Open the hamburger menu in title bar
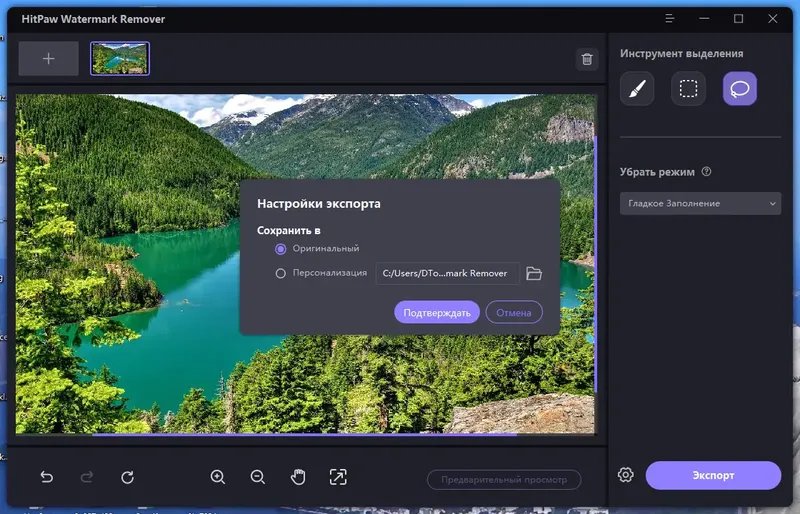 [669, 19]
